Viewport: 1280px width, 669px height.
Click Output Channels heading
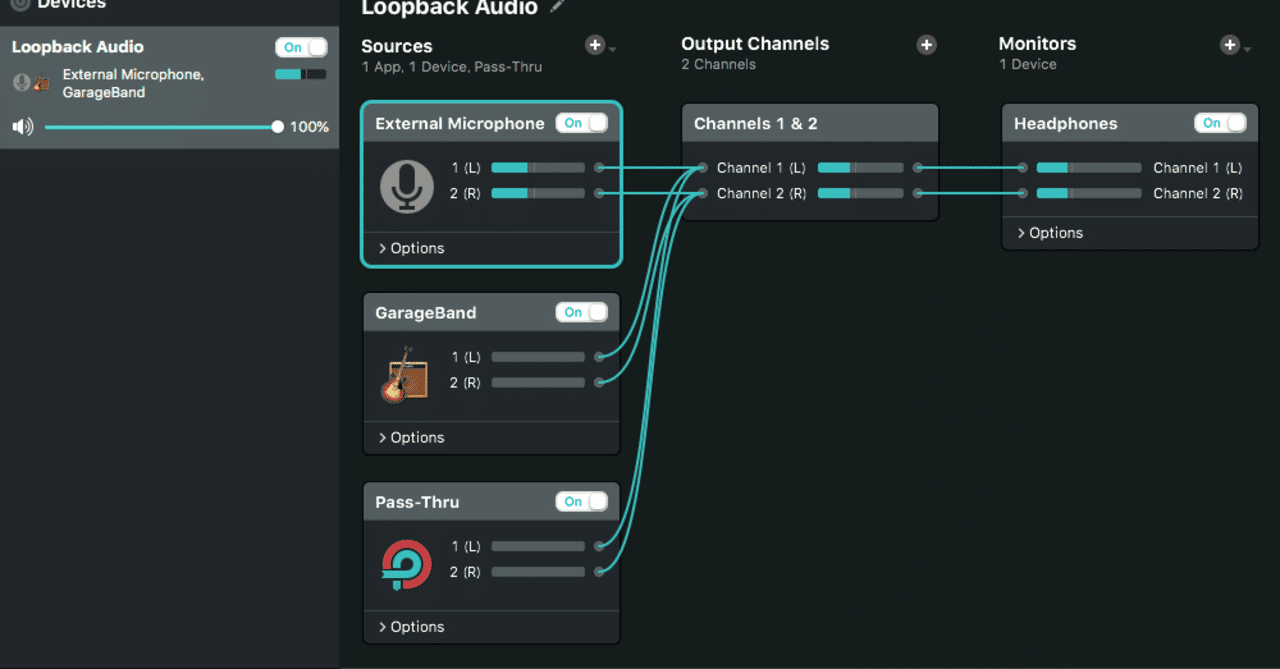click(x=755, y=44)
